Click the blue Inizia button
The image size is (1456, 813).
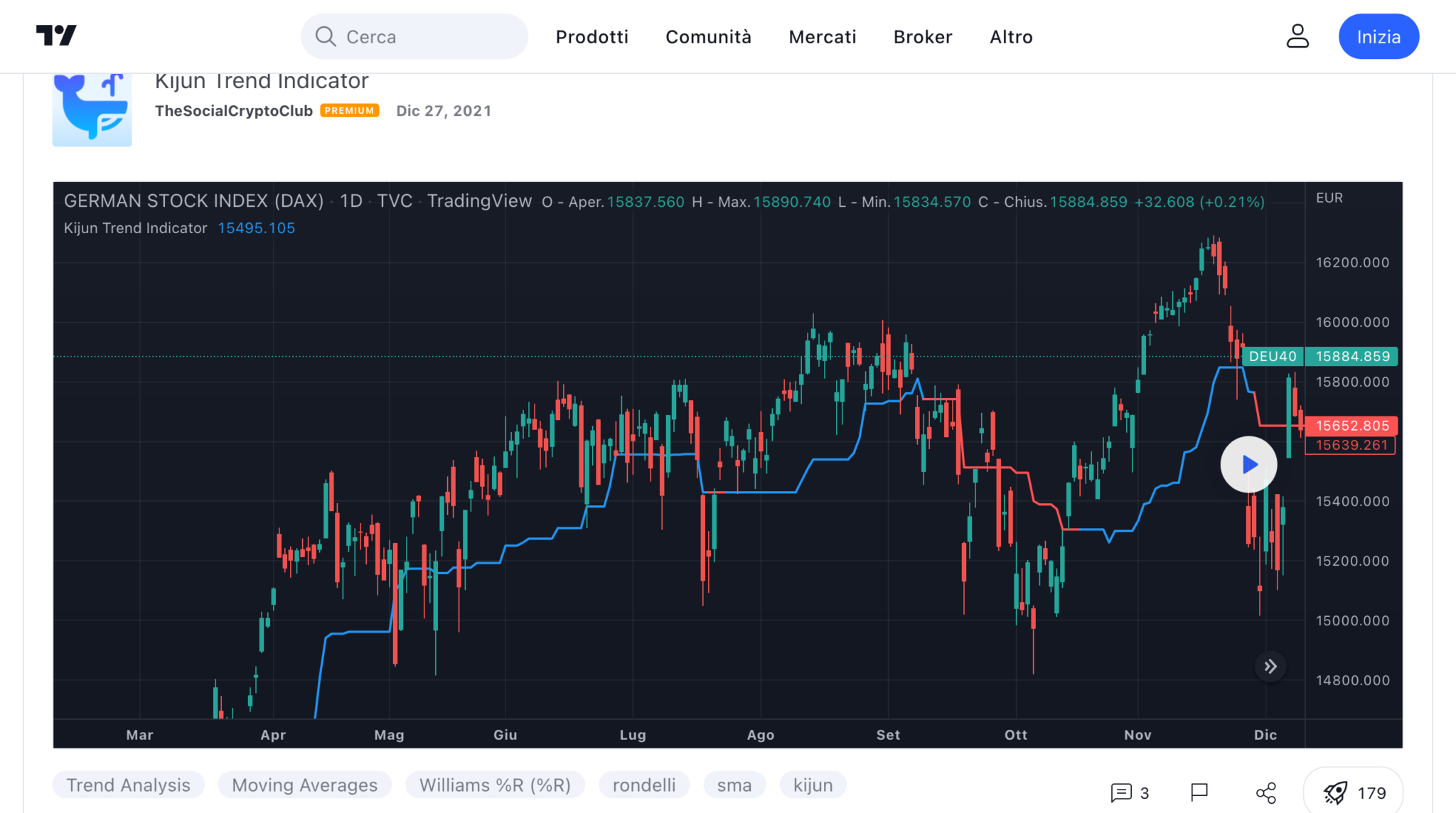(1378, 37)
